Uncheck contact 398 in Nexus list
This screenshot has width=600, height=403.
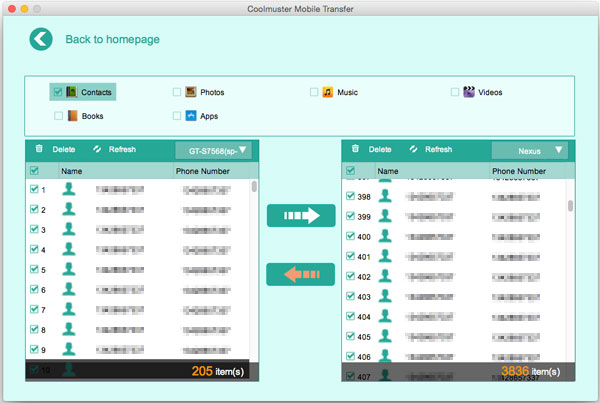[x=350, y=196]
